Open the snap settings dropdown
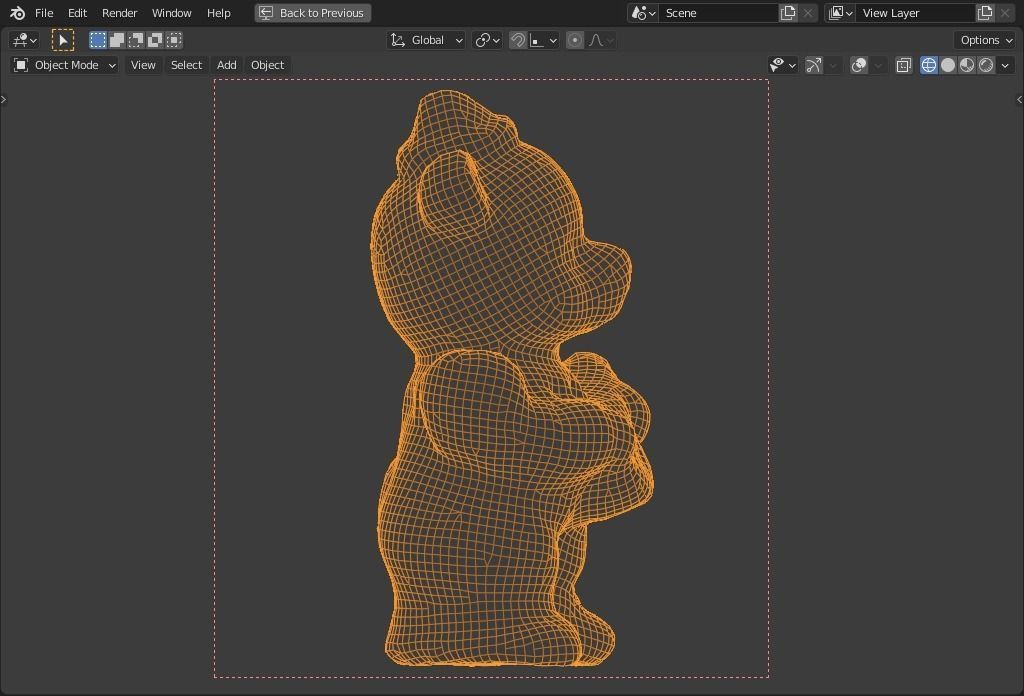The image size is (1024, 696). 543,40
